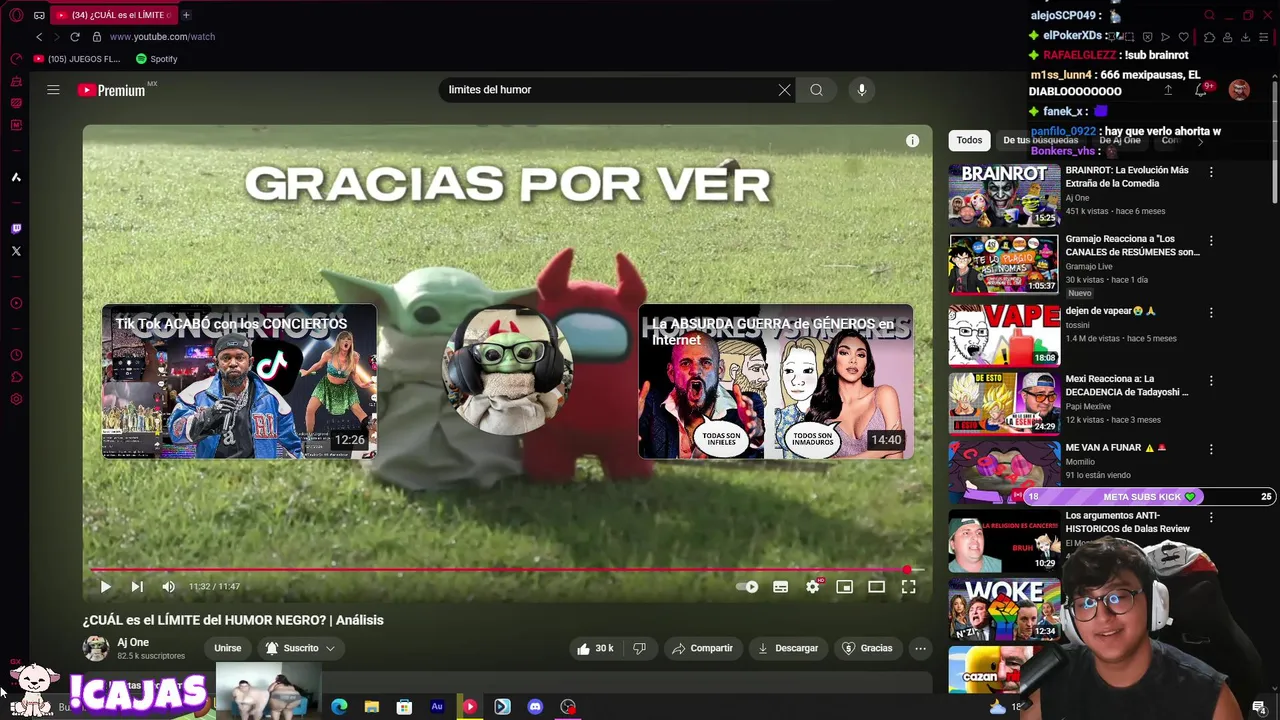1280x720 pixels.
Task: Switch to the ¿CUÁL es el LÍMITE tab
Action: [113, 15]
